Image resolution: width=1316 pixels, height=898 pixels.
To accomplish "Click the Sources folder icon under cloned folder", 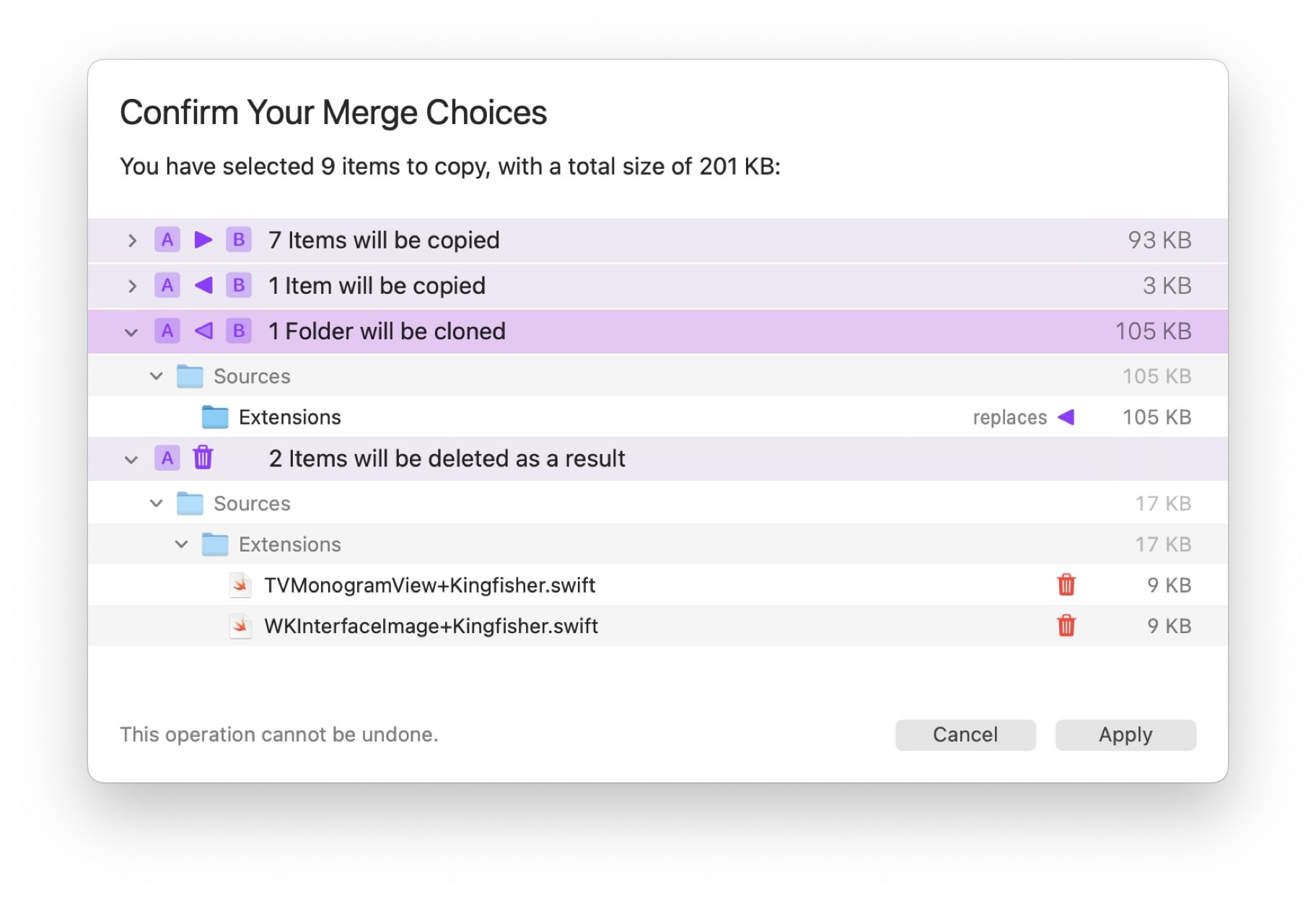I will click(x=190, y=375).
